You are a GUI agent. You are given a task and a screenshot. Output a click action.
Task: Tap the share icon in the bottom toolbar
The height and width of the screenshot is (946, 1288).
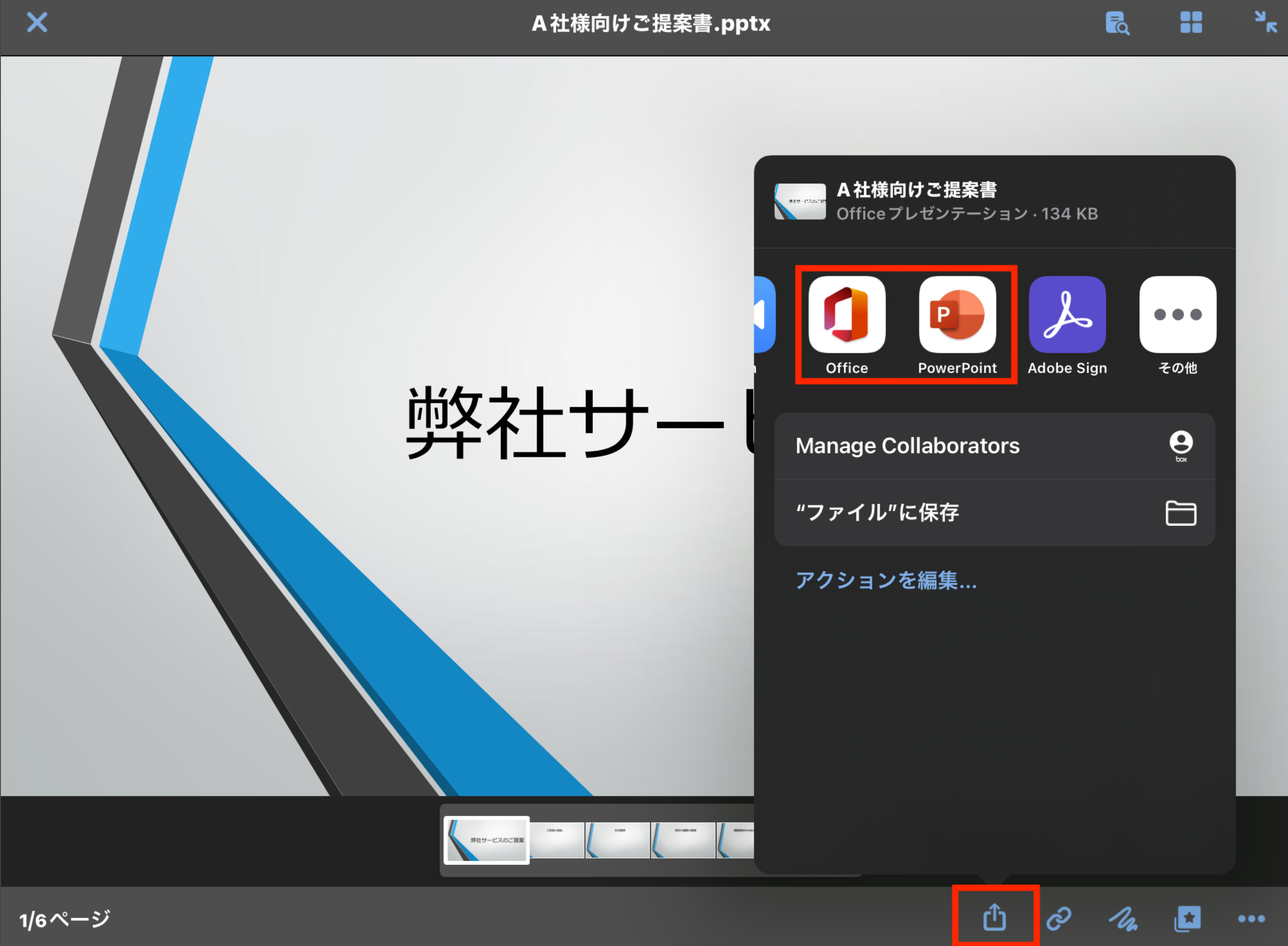click(x=995, y=917)
